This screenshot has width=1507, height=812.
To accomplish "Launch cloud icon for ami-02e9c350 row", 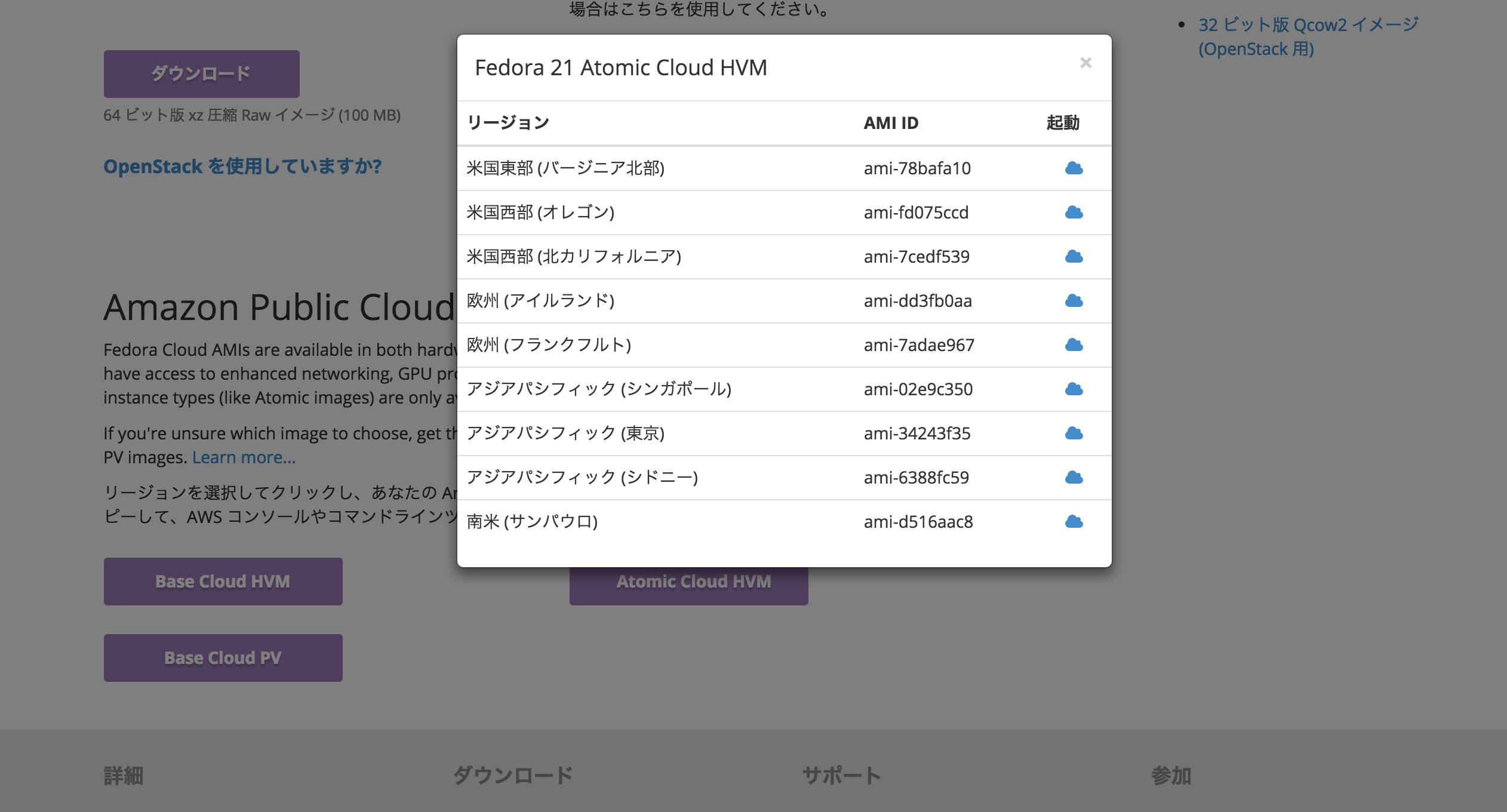I will pyautogui.click(x=1074, y=389).
